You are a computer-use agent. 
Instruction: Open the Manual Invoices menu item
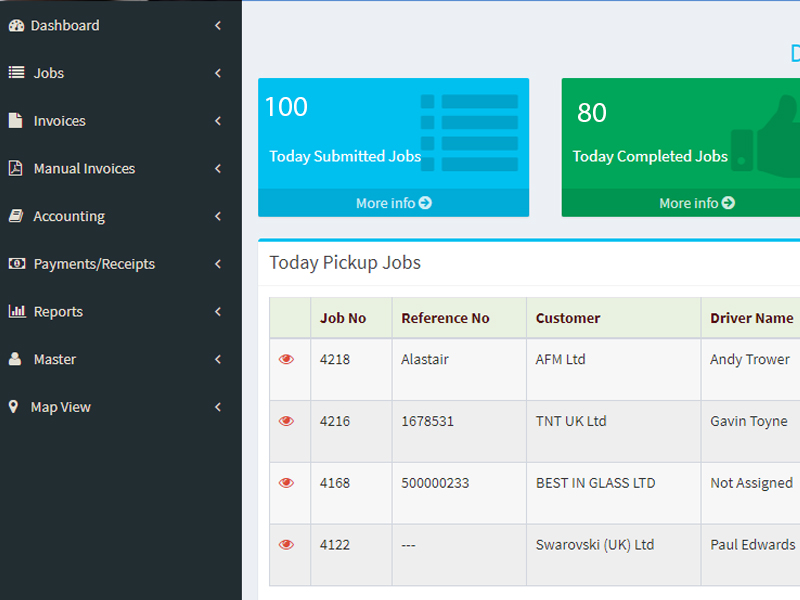(x=84, y=169)
